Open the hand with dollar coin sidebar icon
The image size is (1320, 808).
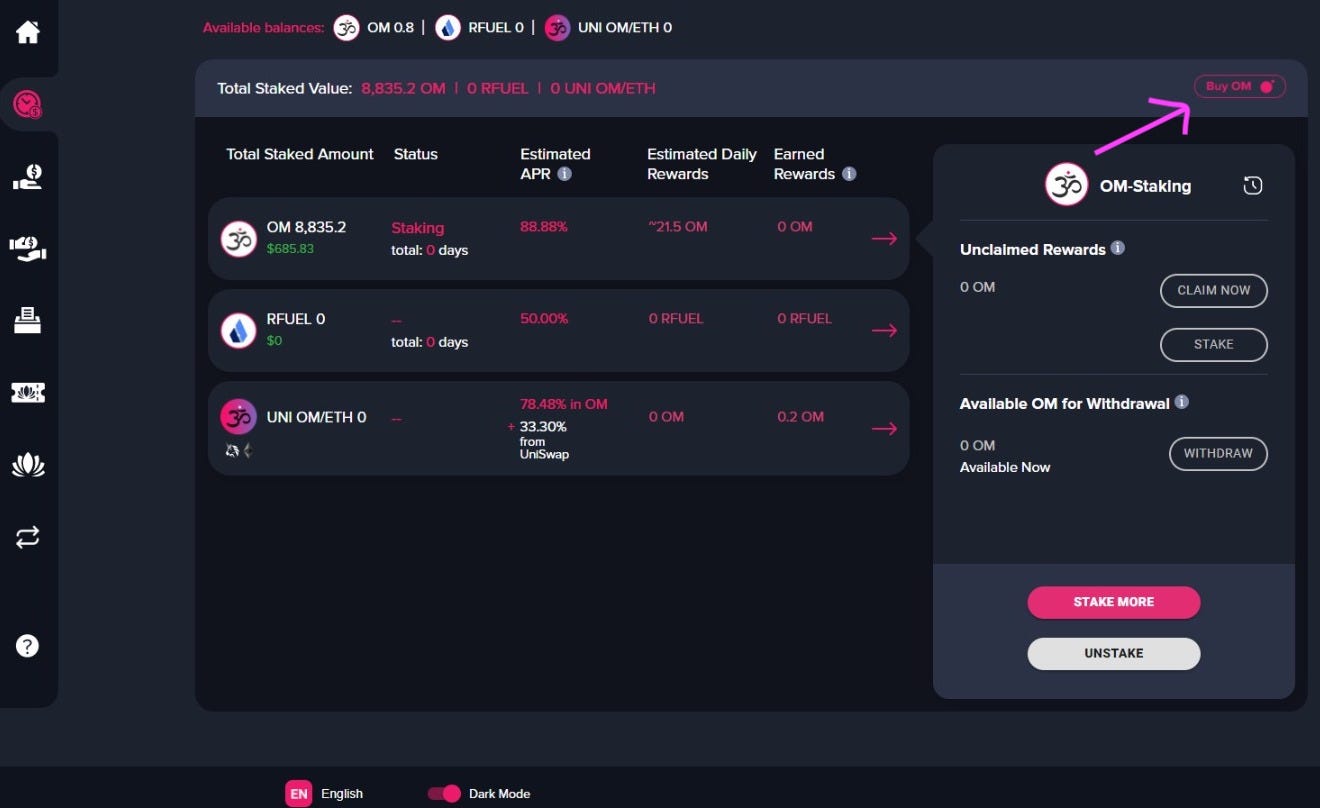tap(28, 177)
